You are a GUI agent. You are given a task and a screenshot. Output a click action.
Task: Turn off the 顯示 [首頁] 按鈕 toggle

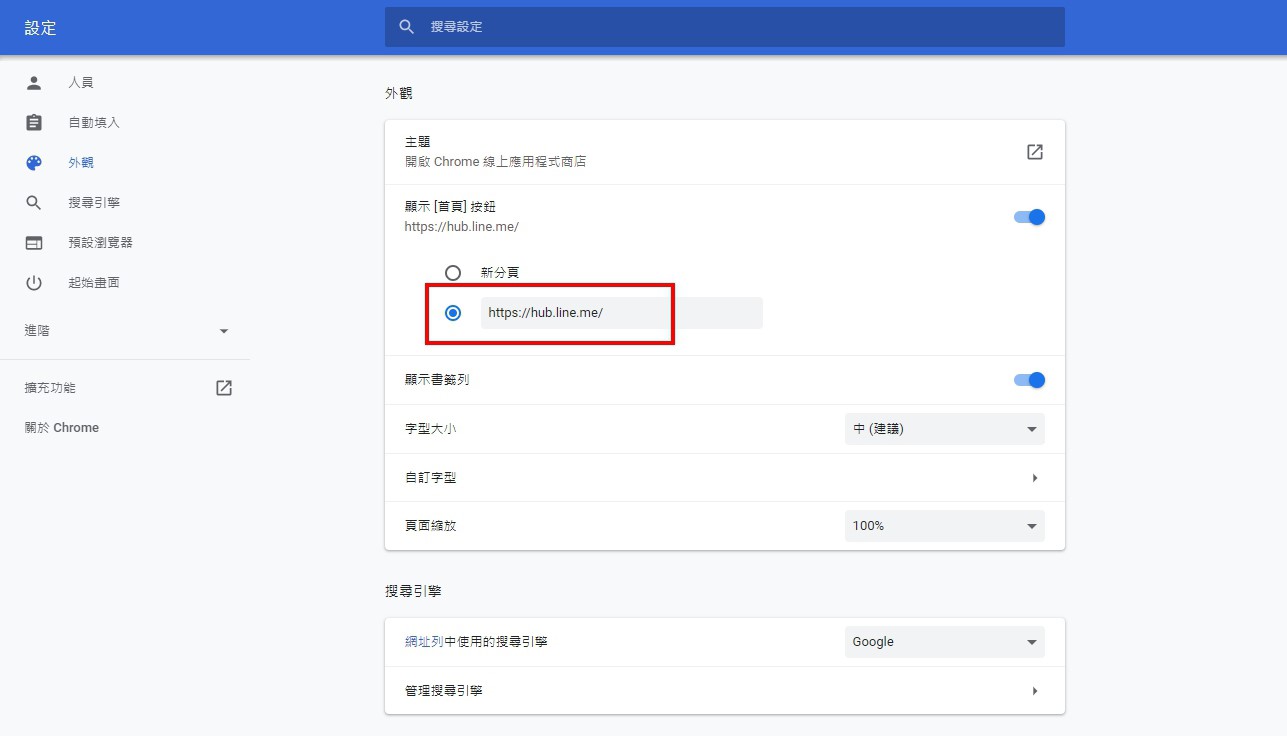(1029, 217)
